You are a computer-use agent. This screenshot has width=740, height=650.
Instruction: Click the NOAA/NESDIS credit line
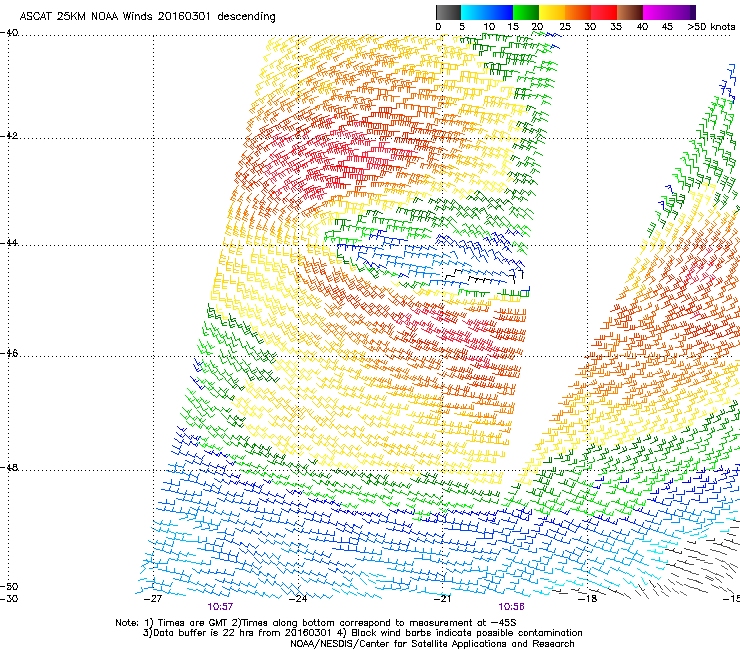[x=432, y=644]
